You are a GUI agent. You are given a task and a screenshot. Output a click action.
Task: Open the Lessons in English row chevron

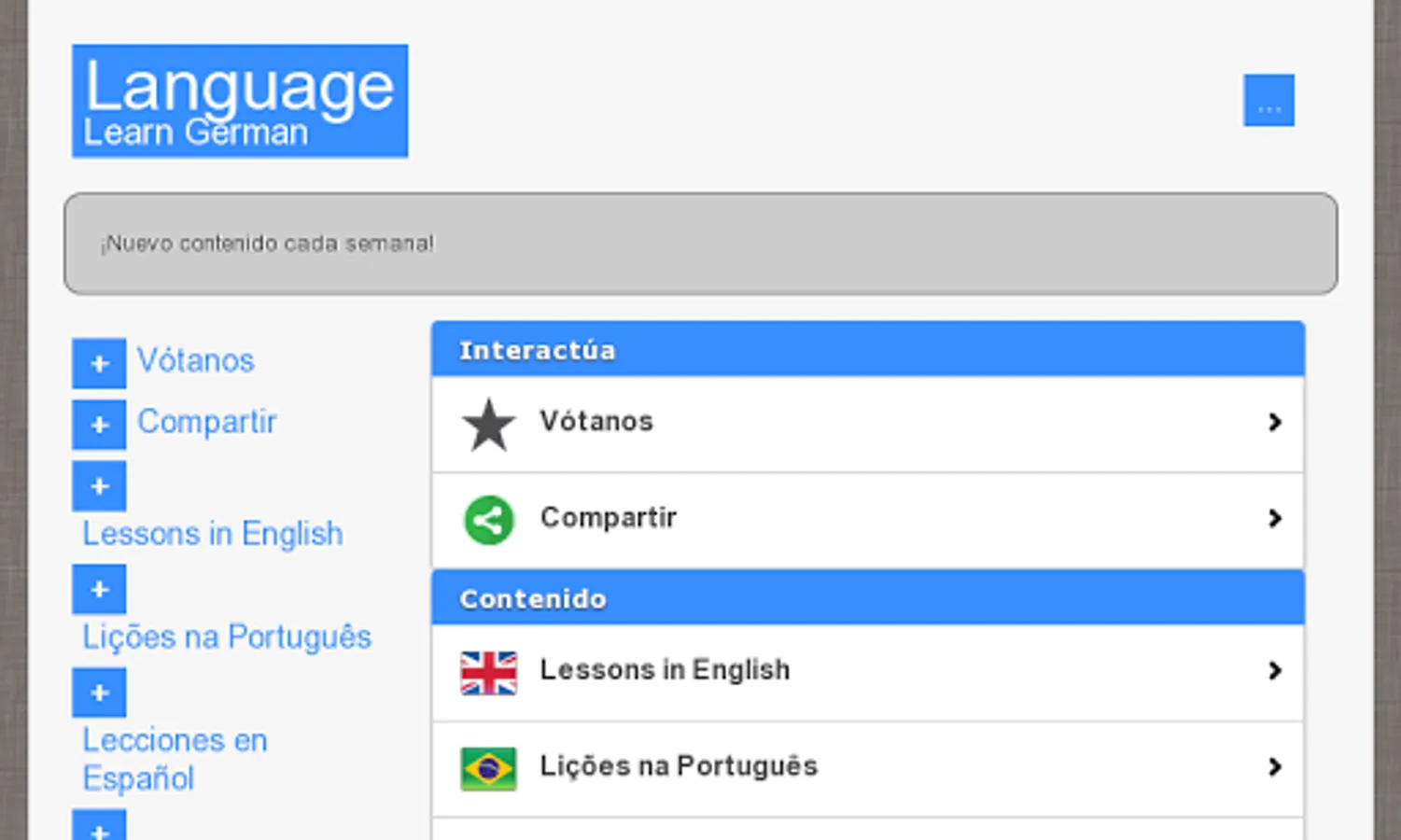tap(1275, 671)
